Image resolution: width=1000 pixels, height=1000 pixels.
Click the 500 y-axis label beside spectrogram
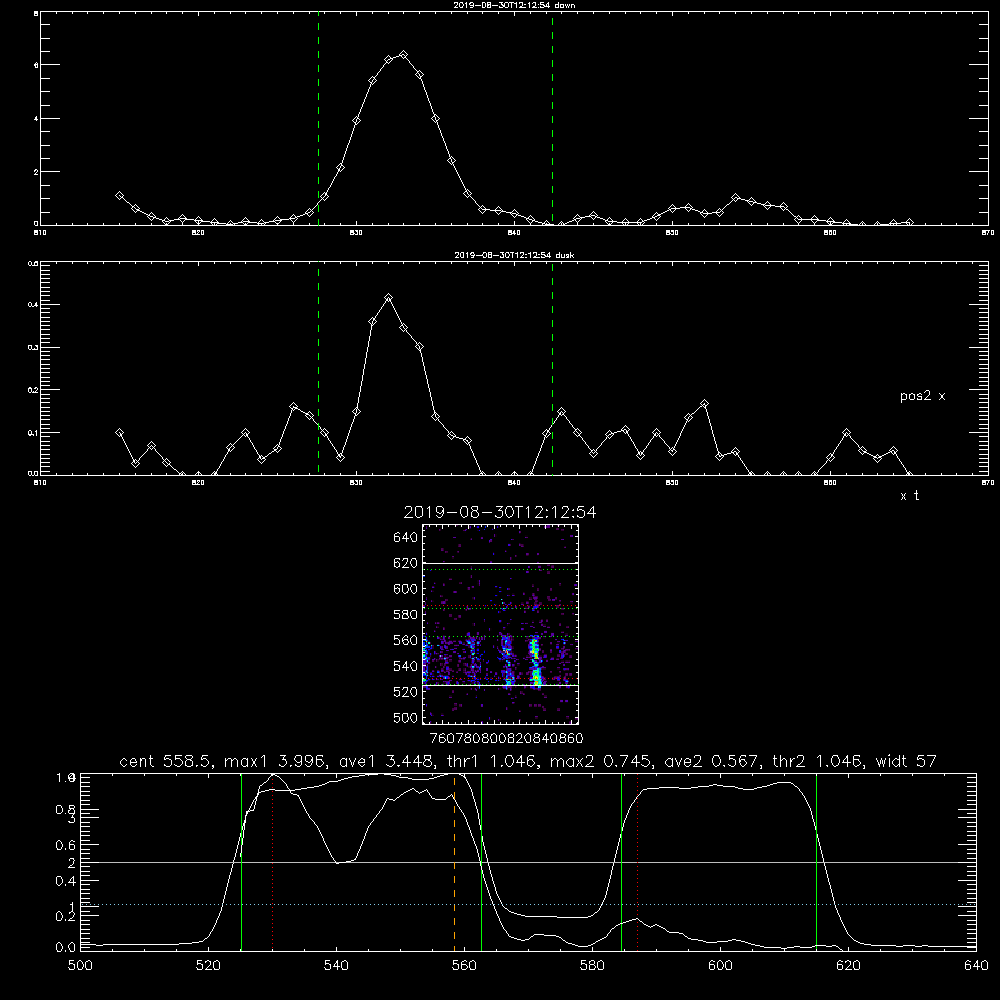[x=405, y=717]
